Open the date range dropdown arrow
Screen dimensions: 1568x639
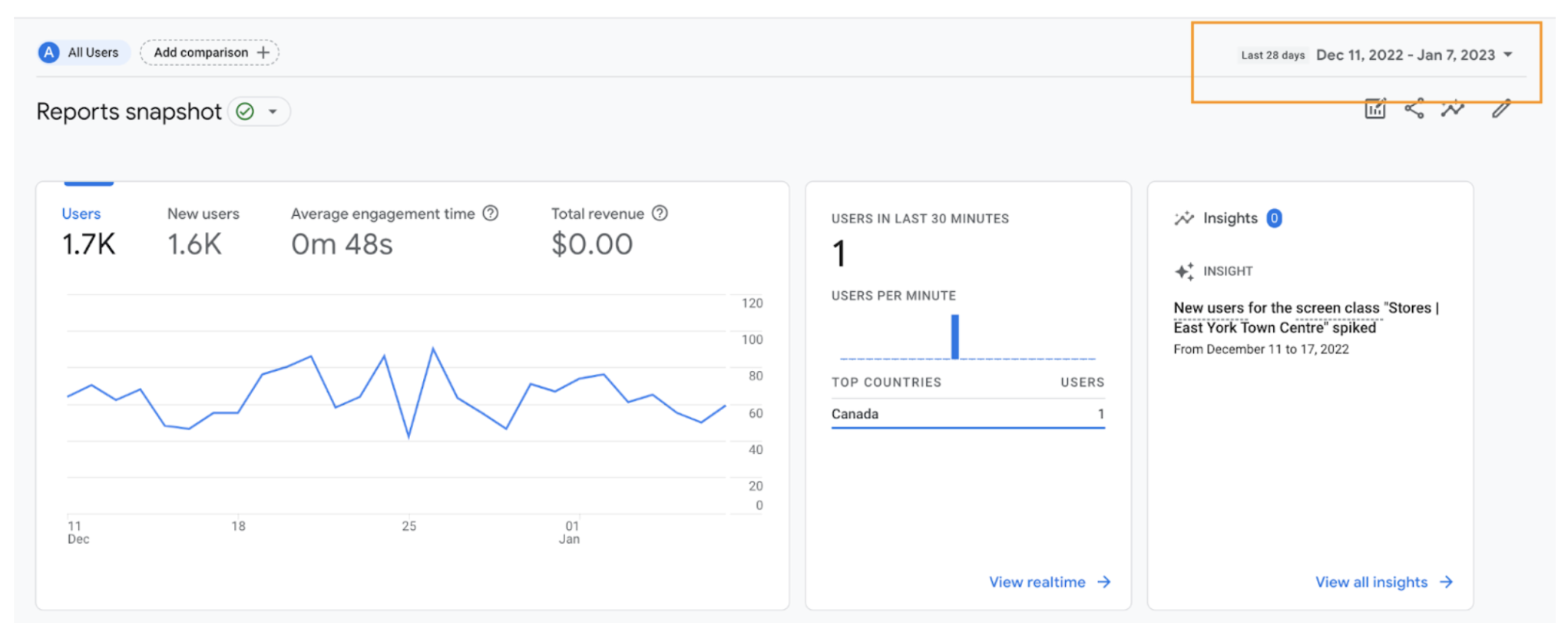[x=1508, y=55]
